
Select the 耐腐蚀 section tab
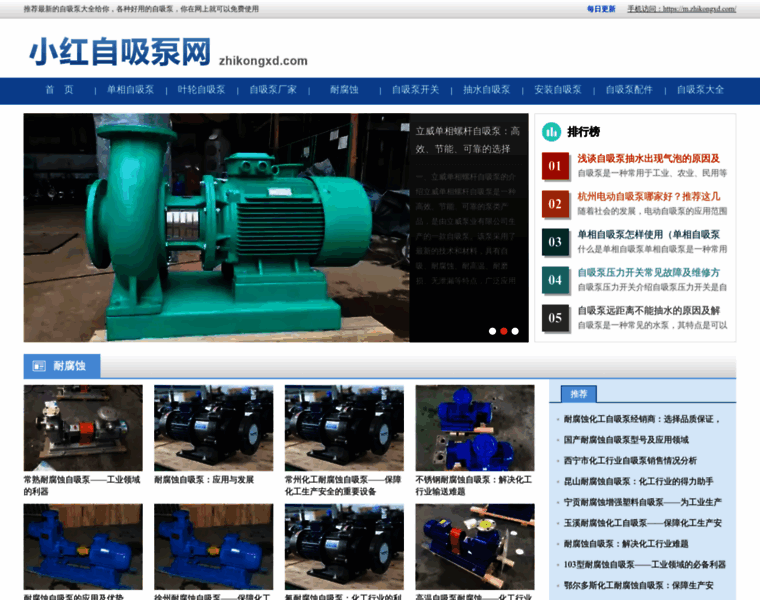pos(62,366)
